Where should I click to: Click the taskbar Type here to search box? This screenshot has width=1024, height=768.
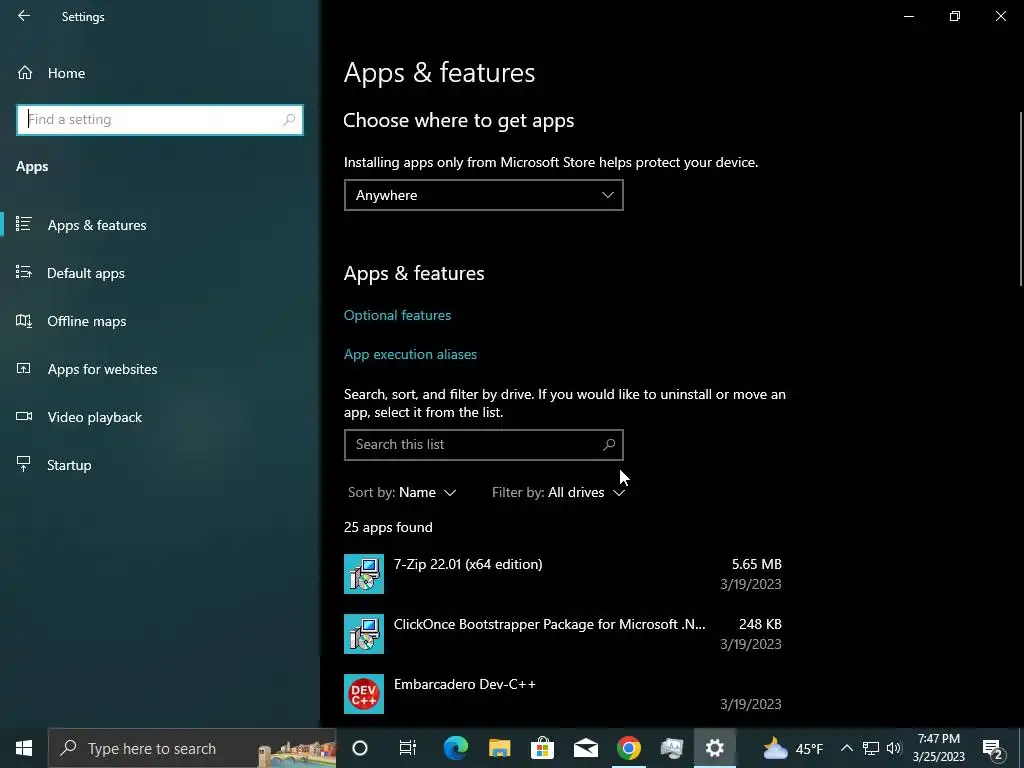click(192, 748)
